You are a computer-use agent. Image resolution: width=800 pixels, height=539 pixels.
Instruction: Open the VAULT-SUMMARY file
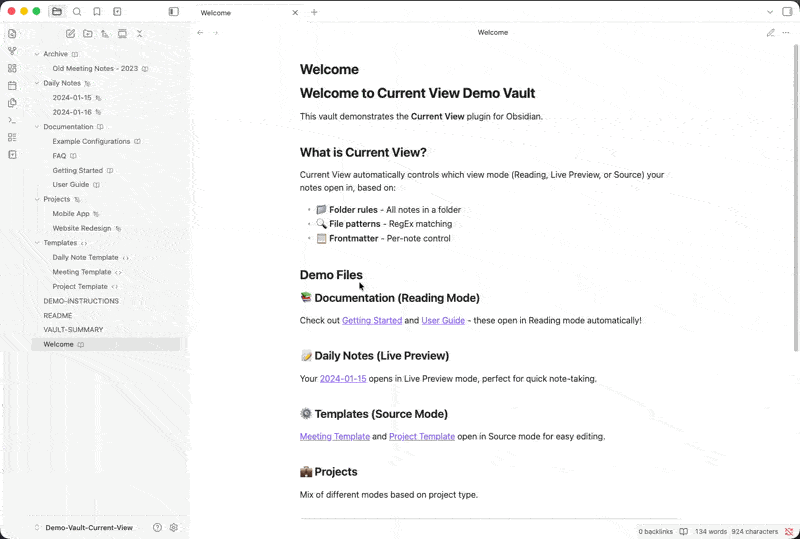[73, 330]
